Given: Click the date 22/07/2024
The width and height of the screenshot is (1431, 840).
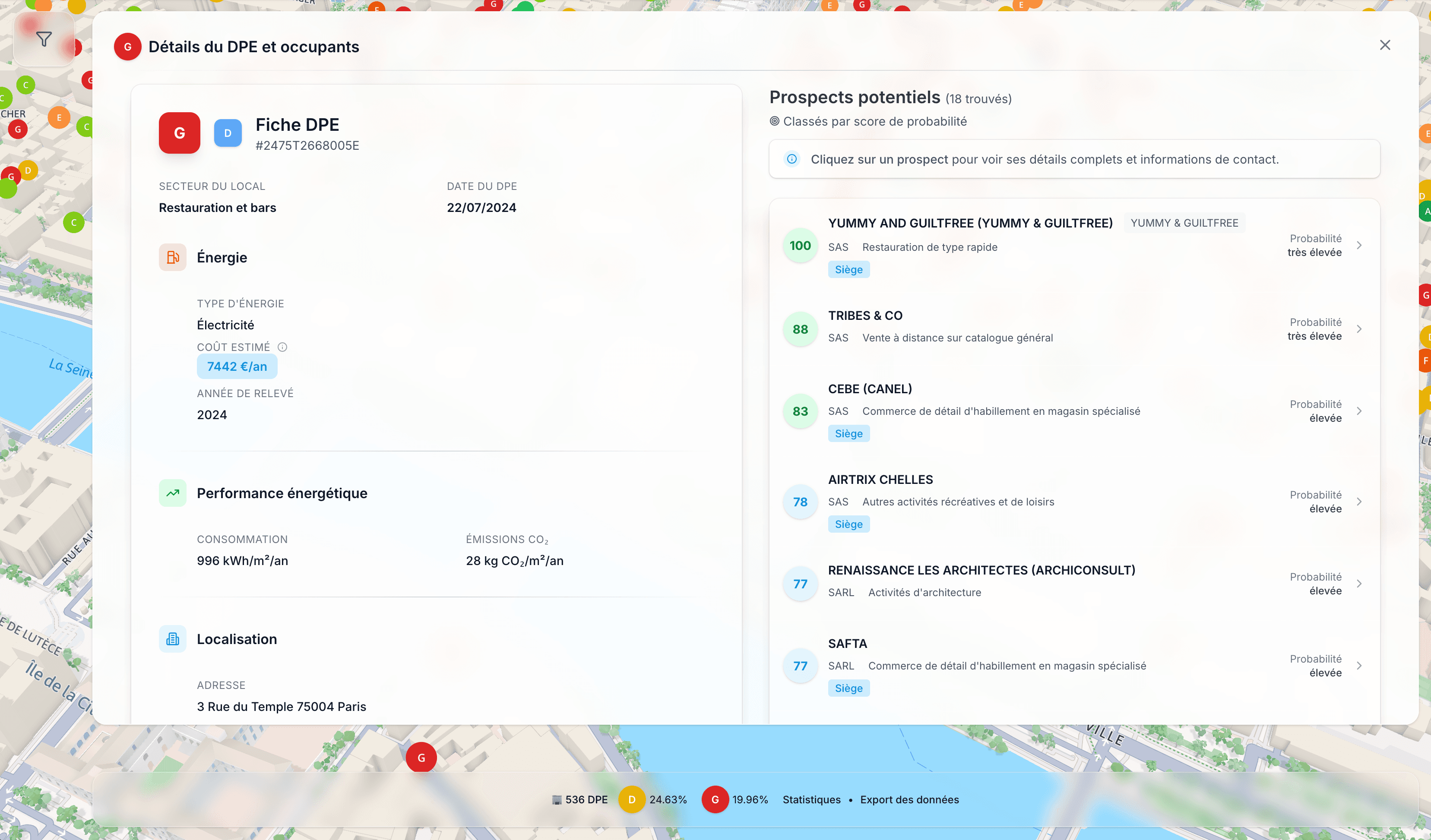Looking at the screenshot, I should click(481, 208).
